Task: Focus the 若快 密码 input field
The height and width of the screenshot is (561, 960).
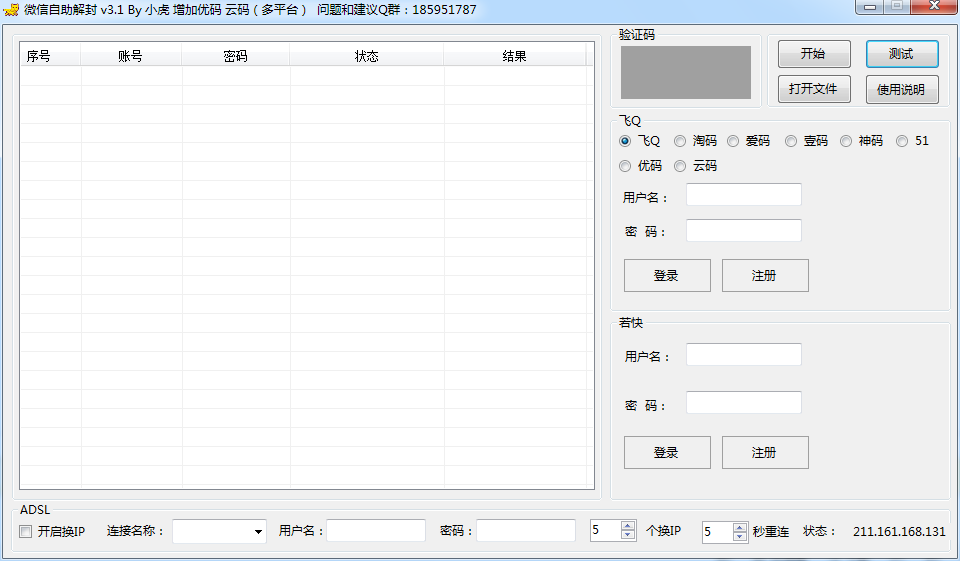Action: click(x=743, y=402)
